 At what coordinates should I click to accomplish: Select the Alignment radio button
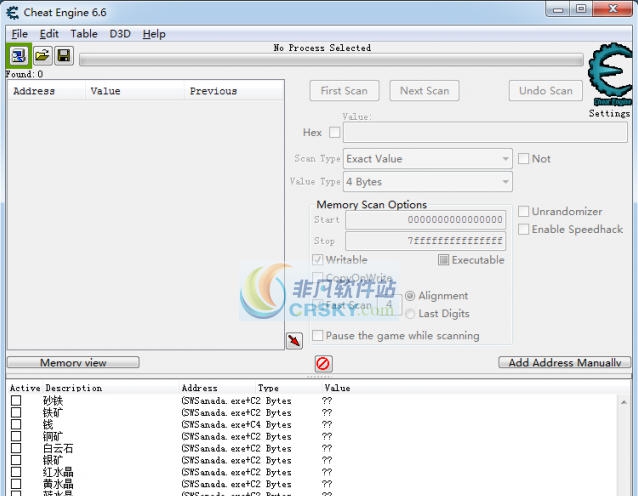point(410,296)
